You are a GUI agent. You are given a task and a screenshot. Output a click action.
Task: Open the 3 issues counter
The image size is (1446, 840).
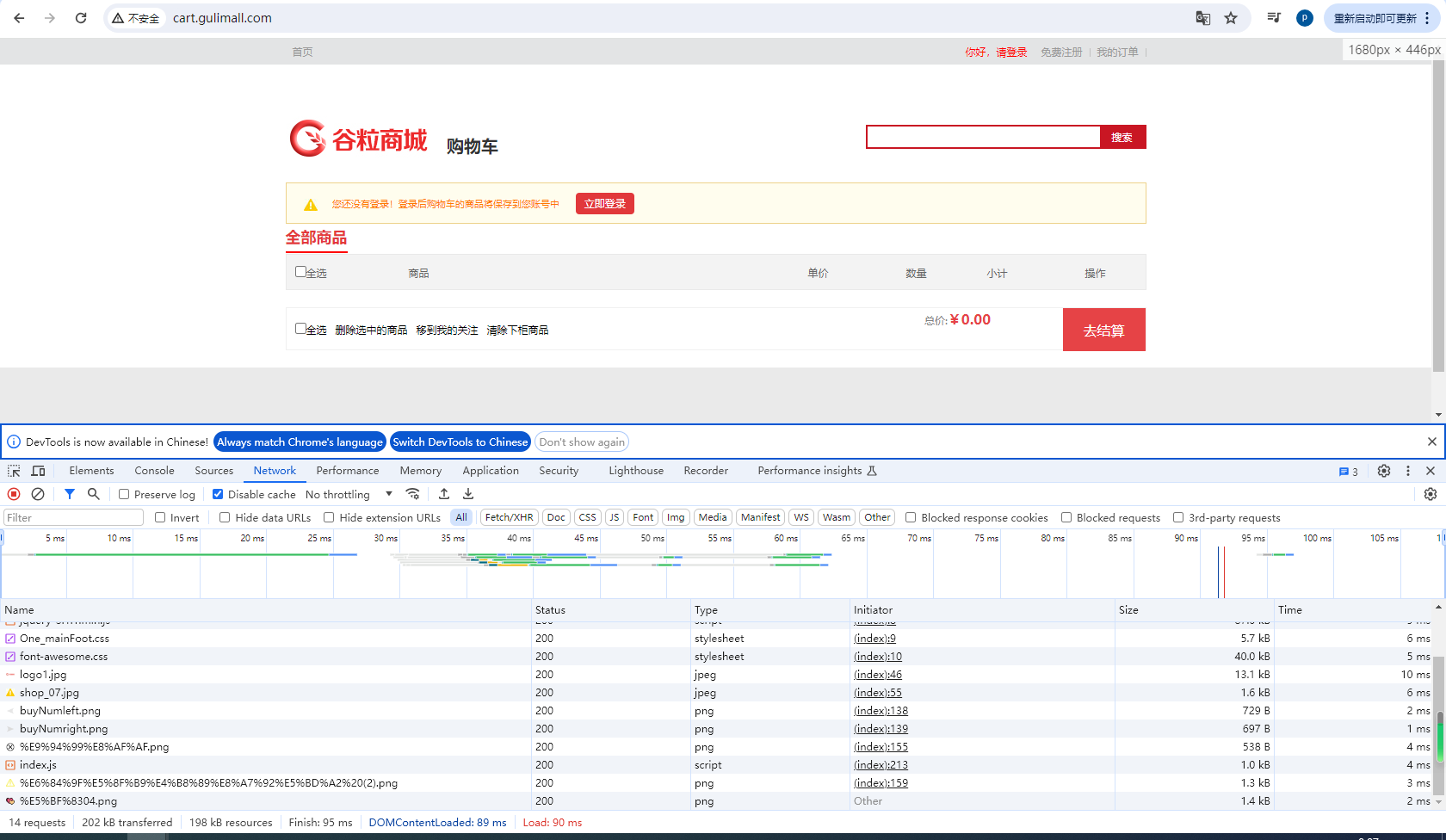1349,472
